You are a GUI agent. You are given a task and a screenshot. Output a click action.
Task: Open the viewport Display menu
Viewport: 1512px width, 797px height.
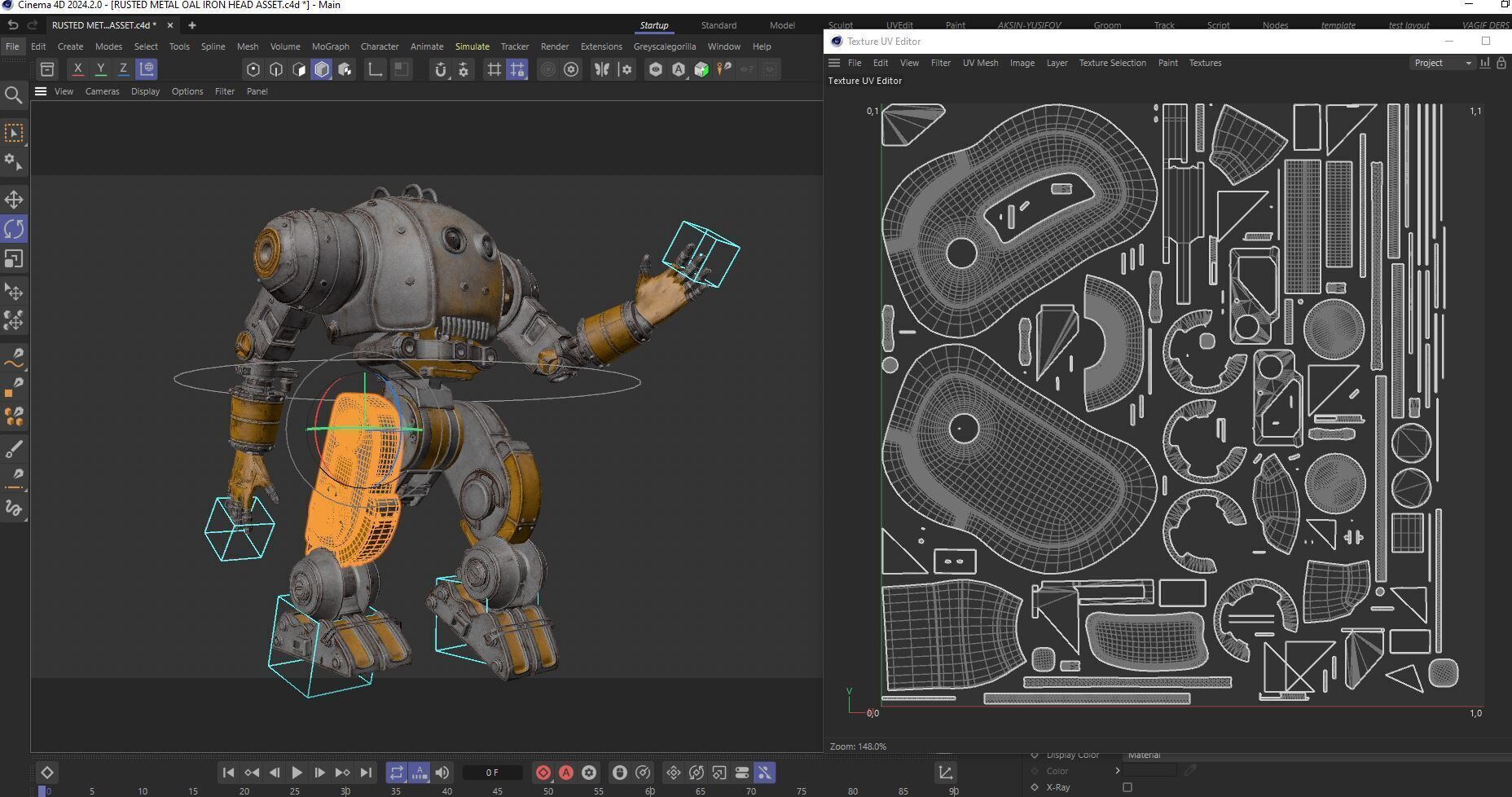coord(145,91)
